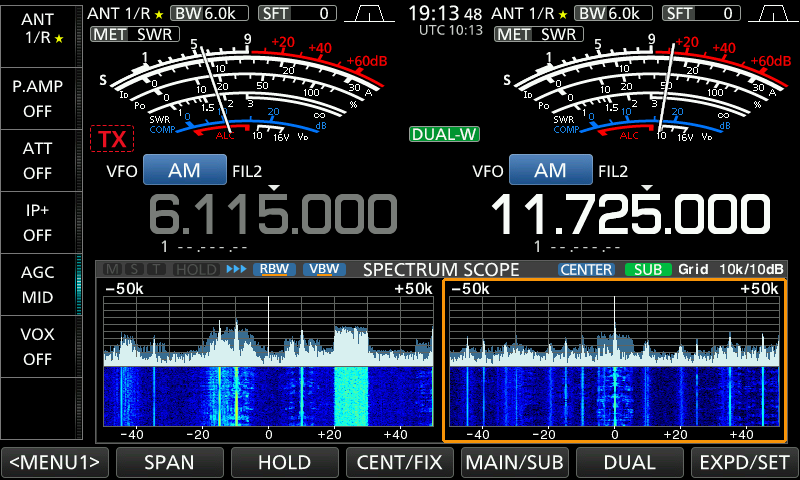Select the main band AM mode button
The height and width of the screenshot is (480, 800).
[x=185, y=170]
